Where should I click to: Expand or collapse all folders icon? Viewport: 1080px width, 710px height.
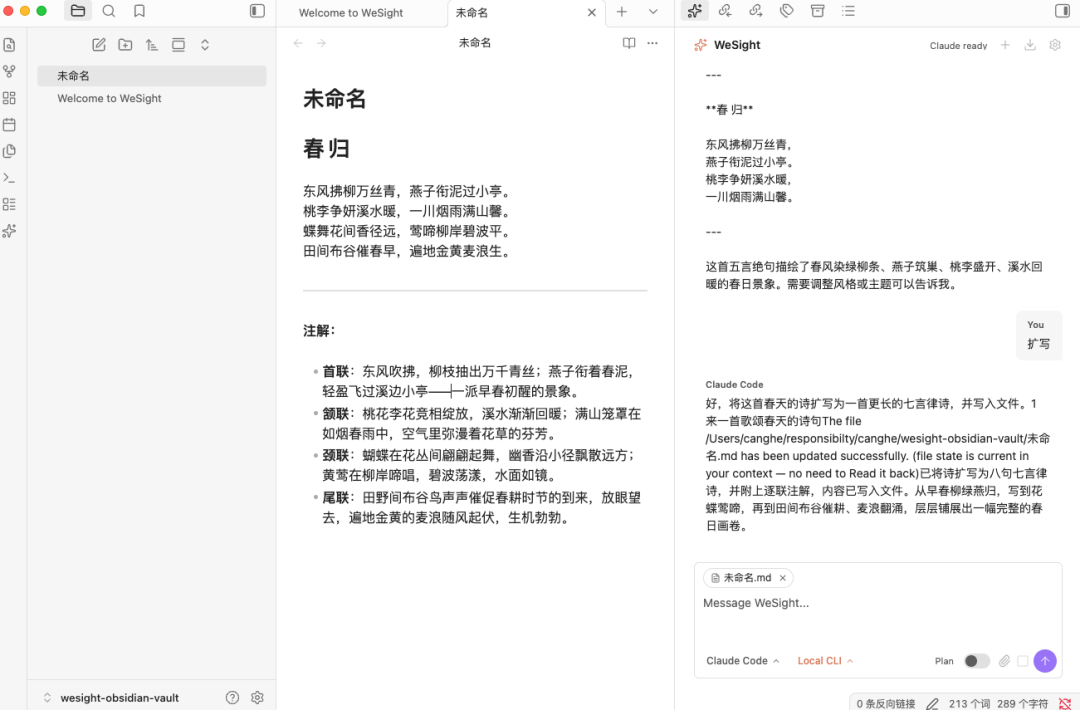205,45
